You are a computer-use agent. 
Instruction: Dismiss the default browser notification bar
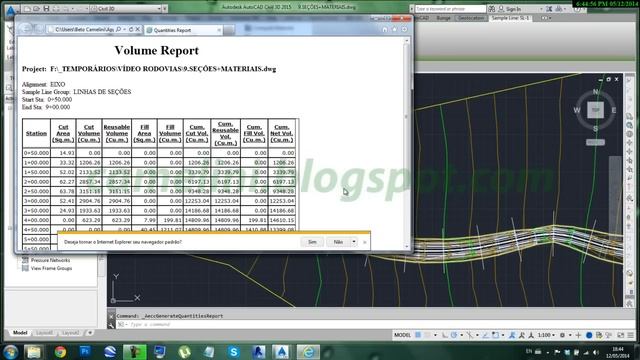click(364, 242)
